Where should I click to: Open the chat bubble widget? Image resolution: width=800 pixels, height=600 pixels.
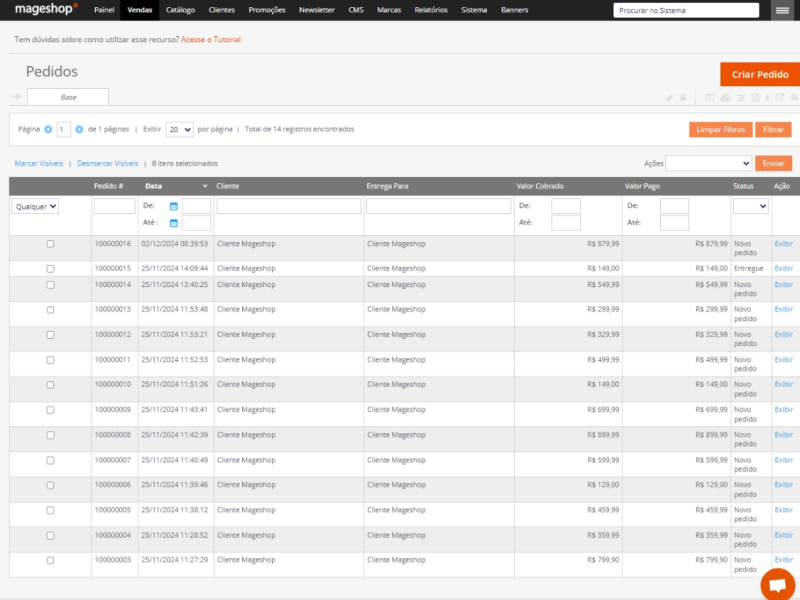click(778, 585)
